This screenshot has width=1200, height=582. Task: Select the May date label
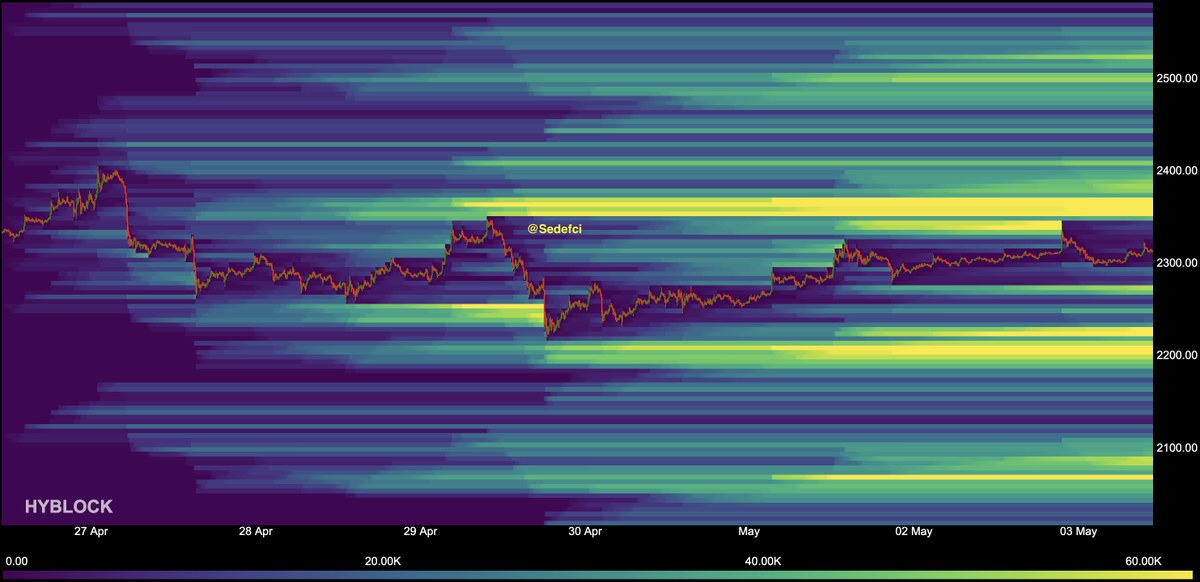pyautogui.click(x=750, y=532)
